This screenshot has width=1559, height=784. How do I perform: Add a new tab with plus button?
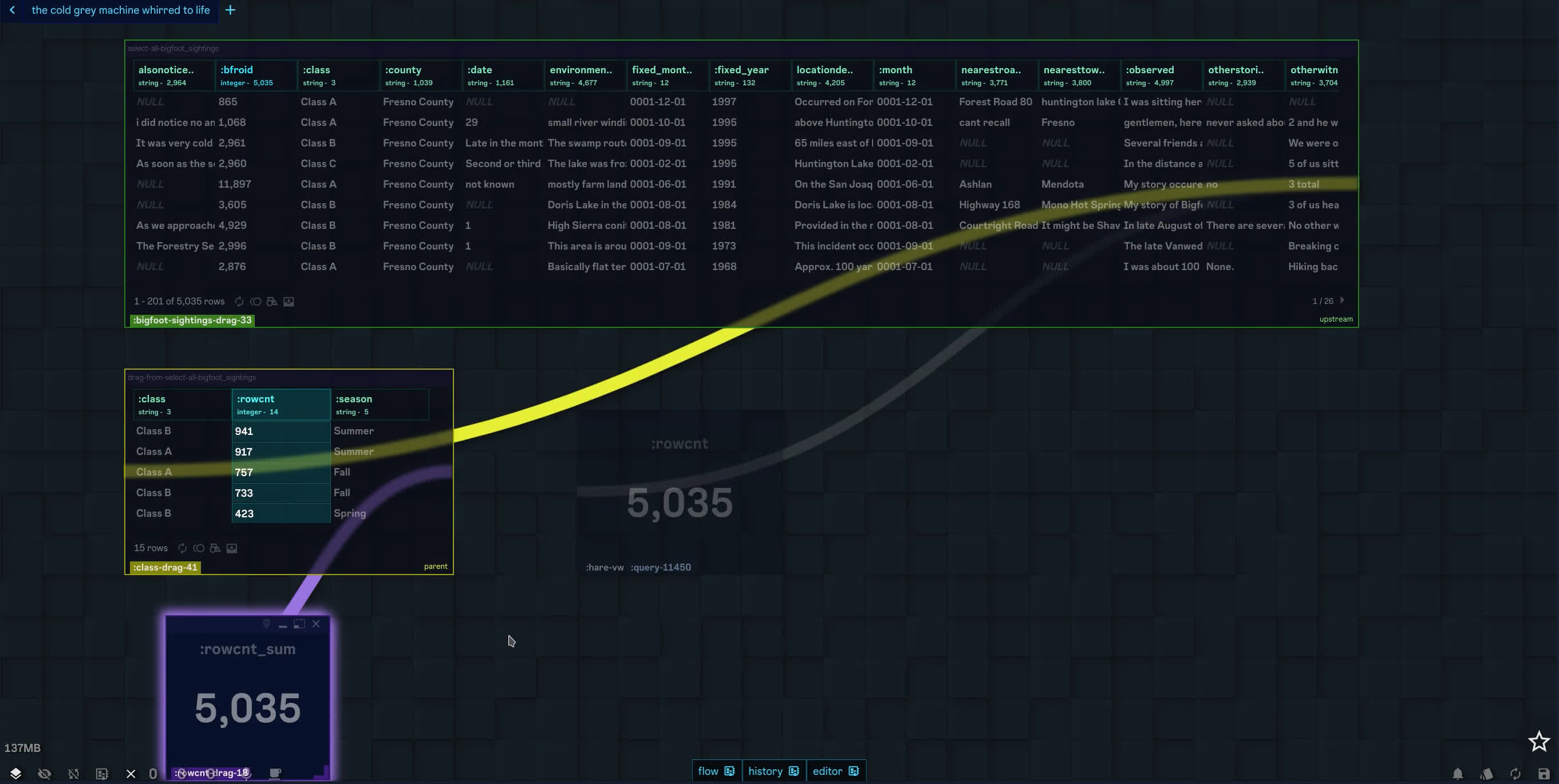pyautogui.click(x=230, y=10)
